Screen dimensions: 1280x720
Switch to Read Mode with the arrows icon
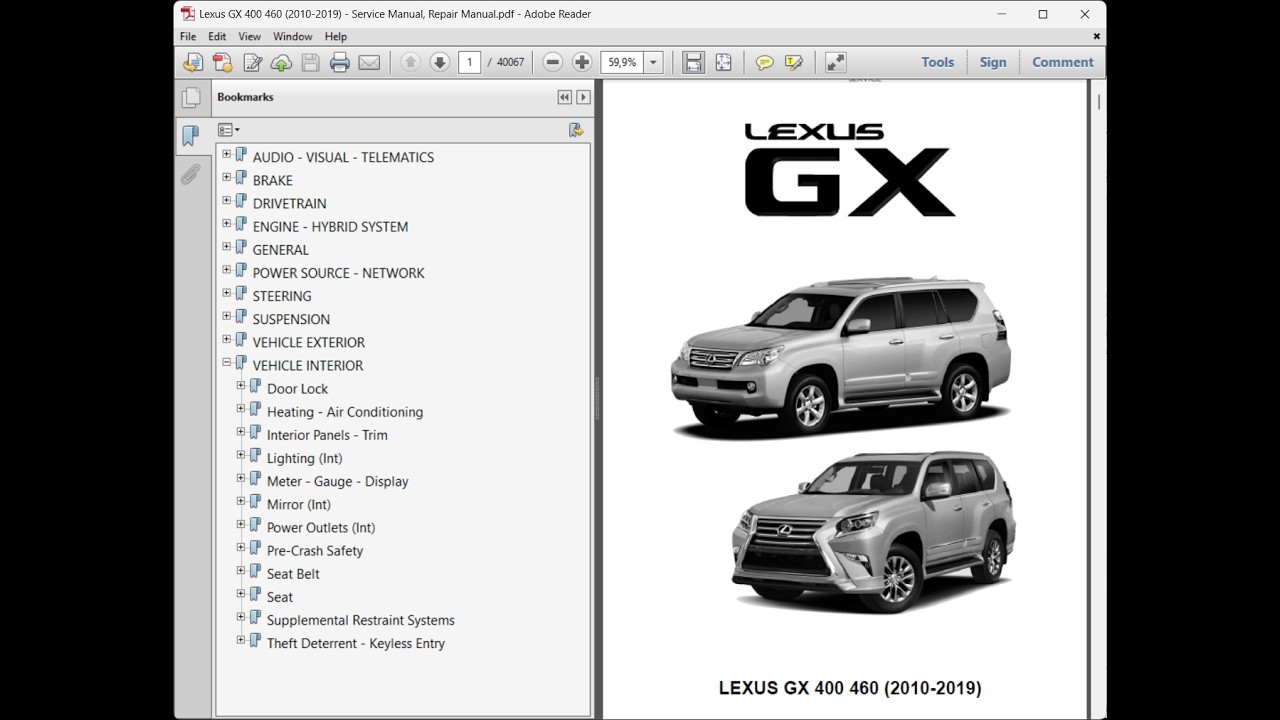click(x=836, y=62)
